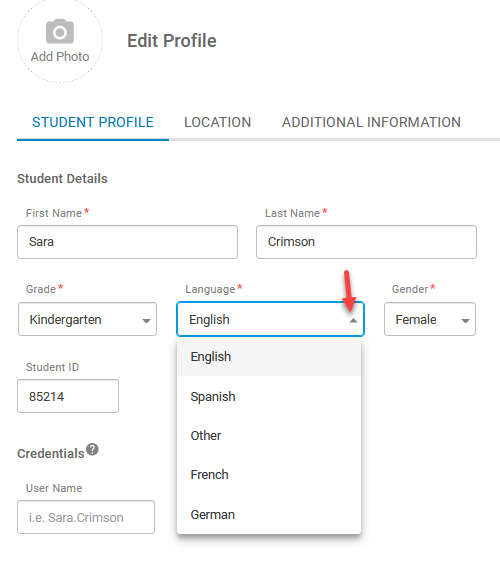This screenshot has width=500, height=567.
Task: Click the Language field showing English
Action: [x=270, y=319]
